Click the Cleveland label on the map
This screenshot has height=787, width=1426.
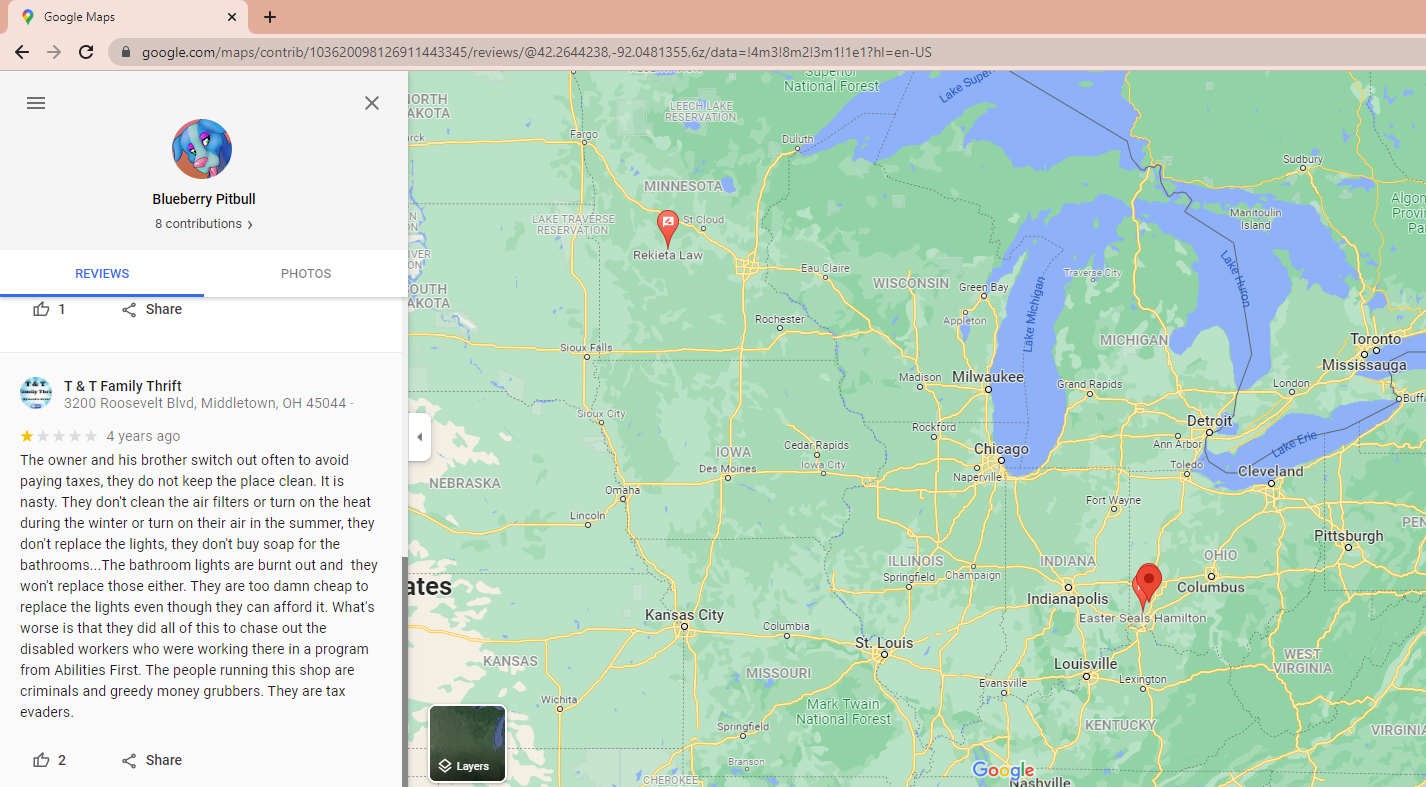click(1270, 471)
